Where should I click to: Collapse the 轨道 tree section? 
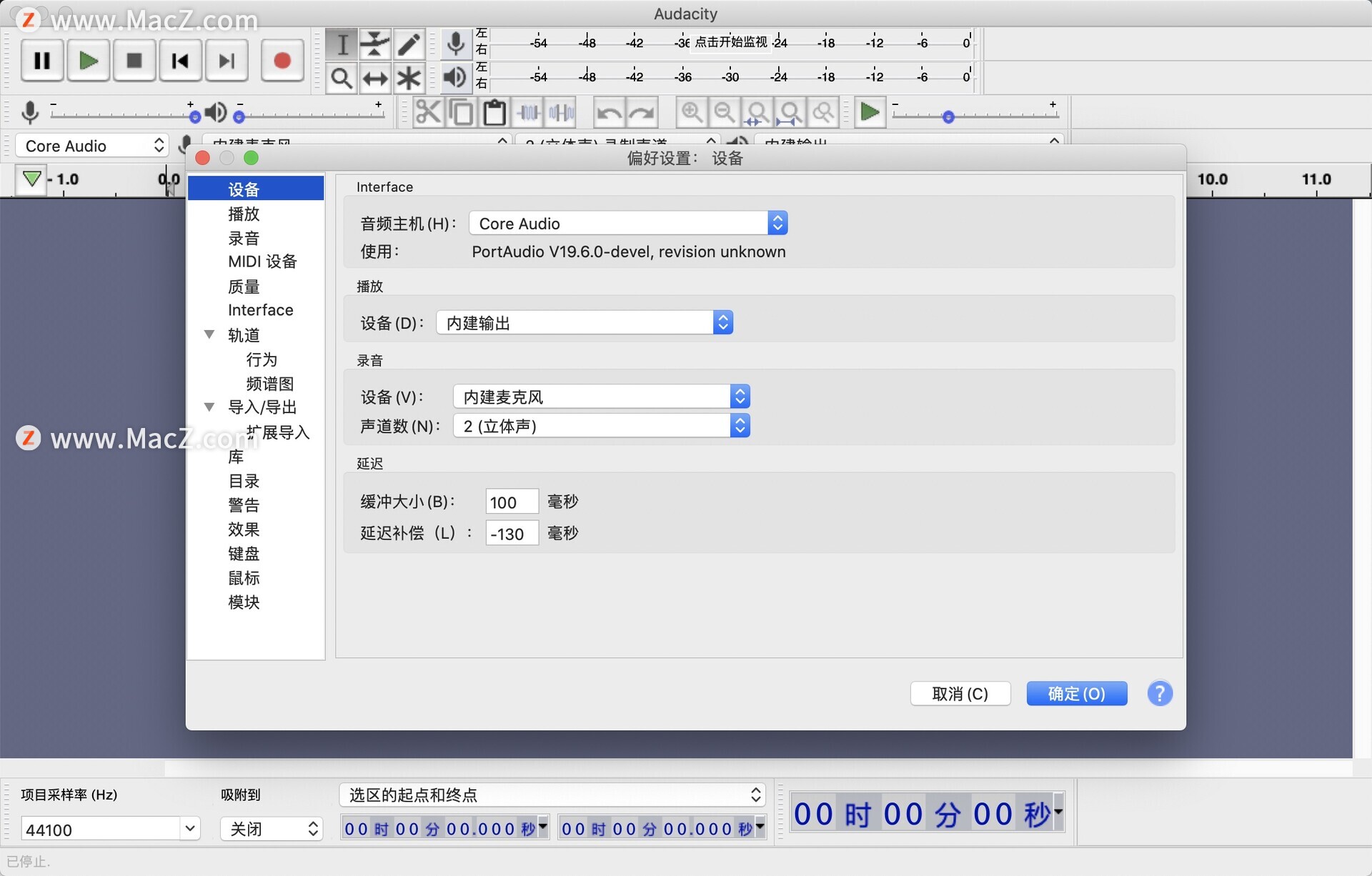209,334
